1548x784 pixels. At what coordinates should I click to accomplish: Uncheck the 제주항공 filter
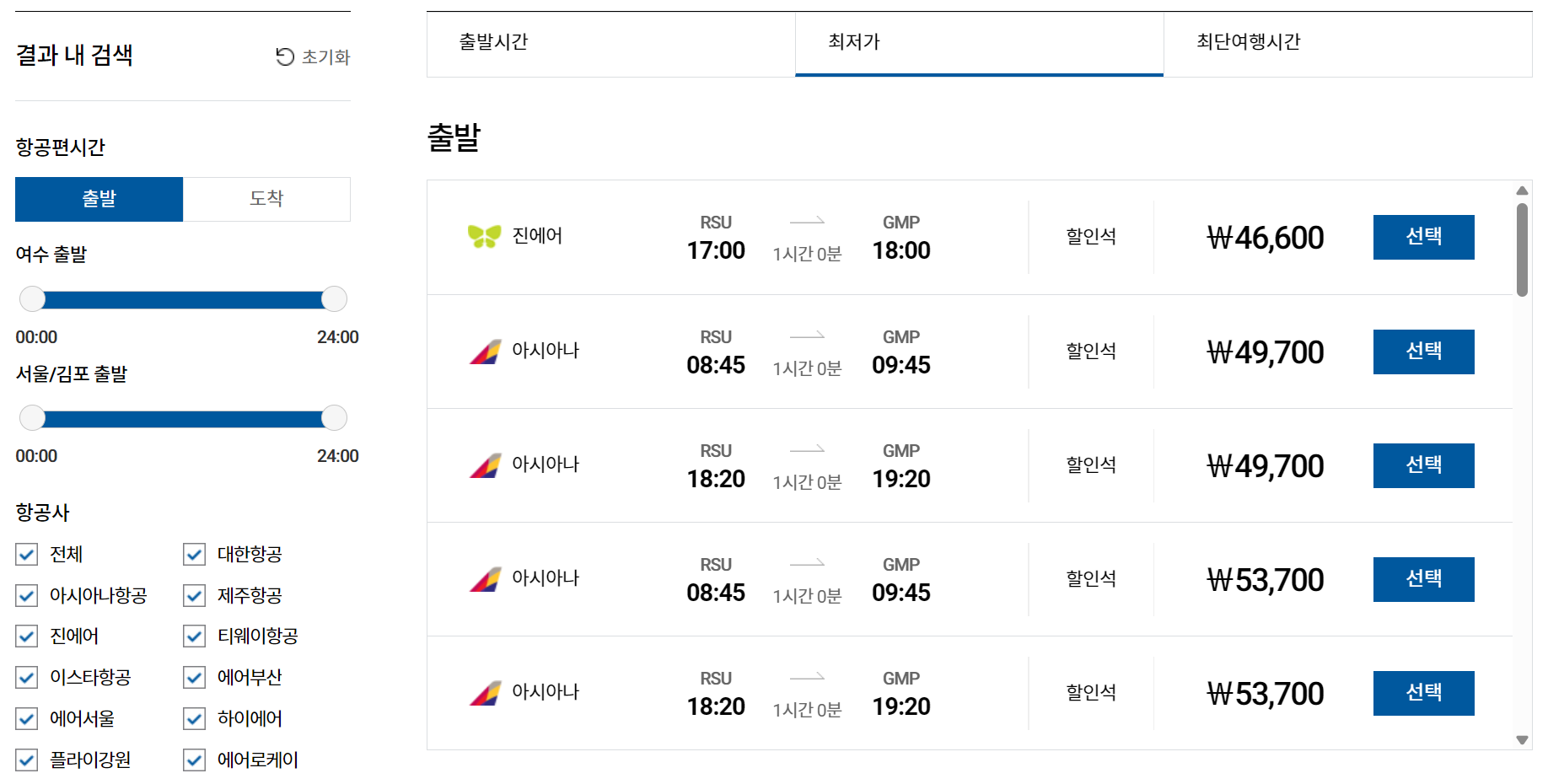click(194, 595)
